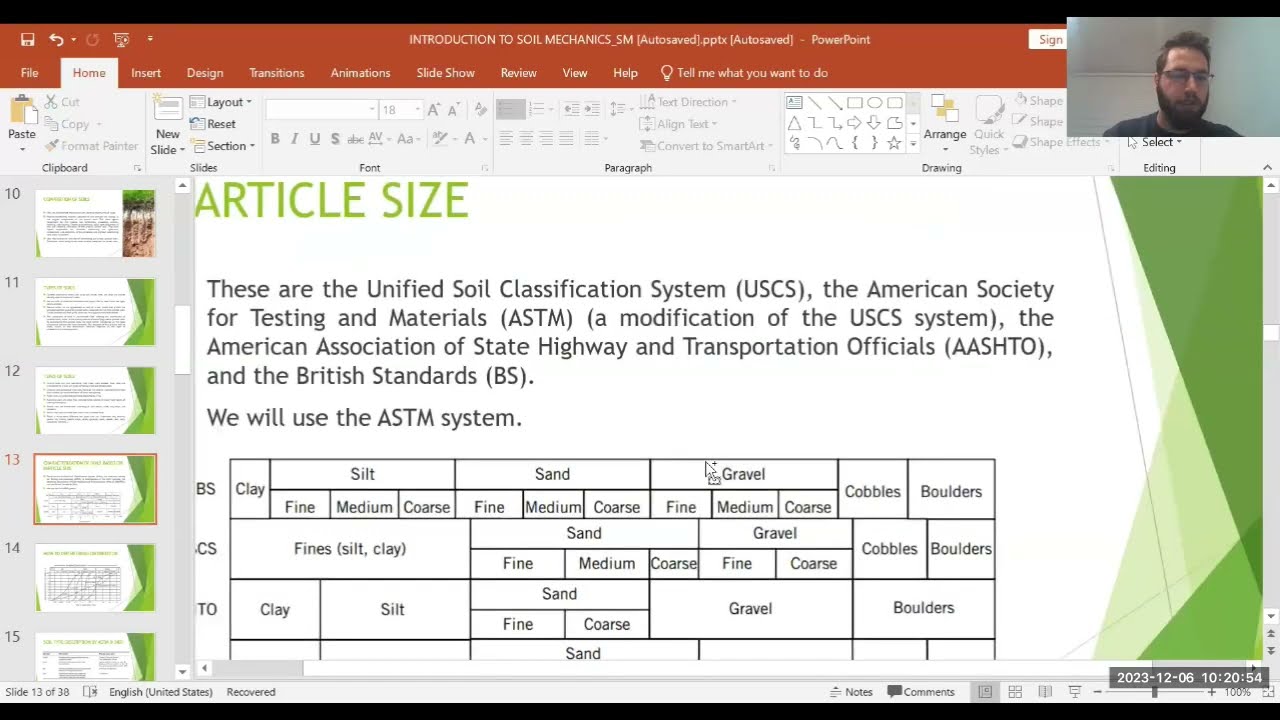Clear all formatting
Viewport: 1280px width, 720px height.
click(x=481, y=110)
